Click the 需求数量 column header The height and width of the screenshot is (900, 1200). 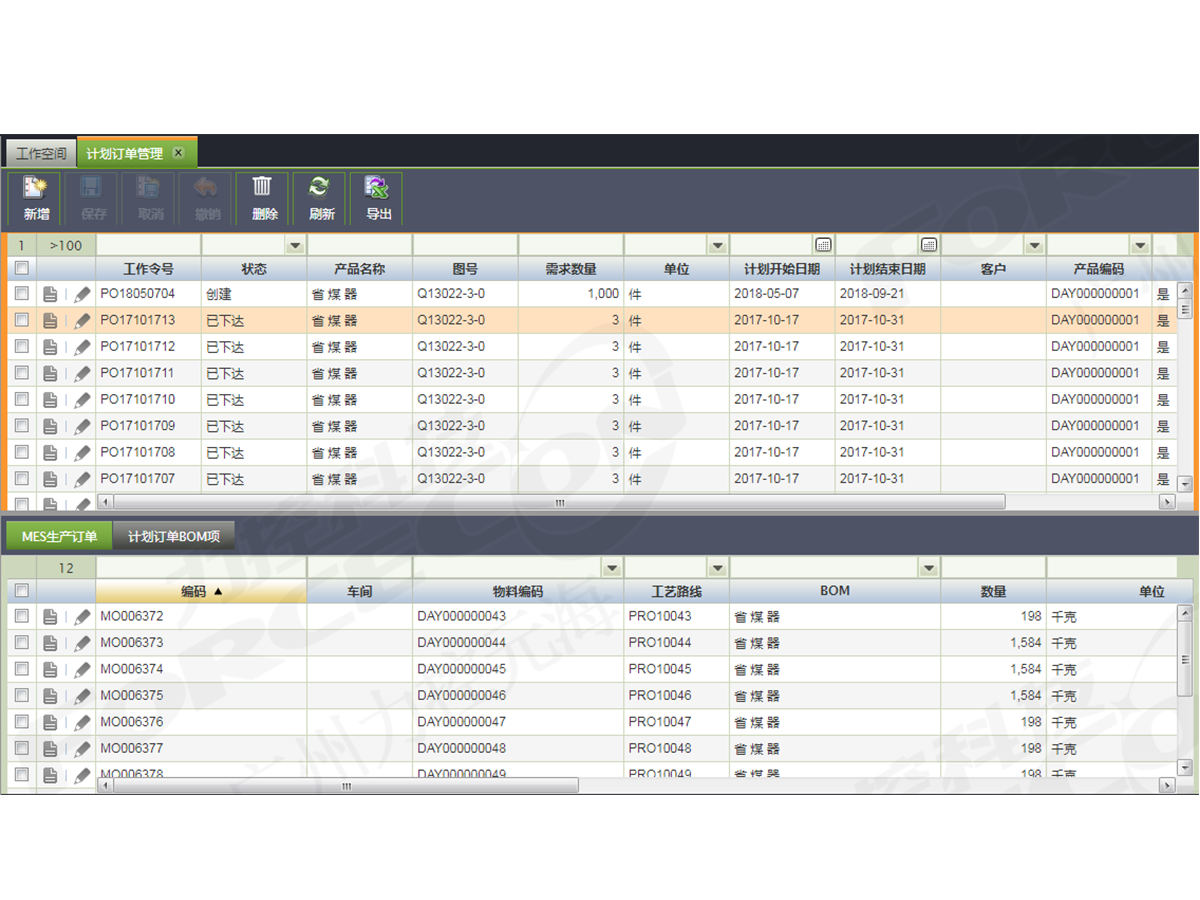[x=570, y=269]
